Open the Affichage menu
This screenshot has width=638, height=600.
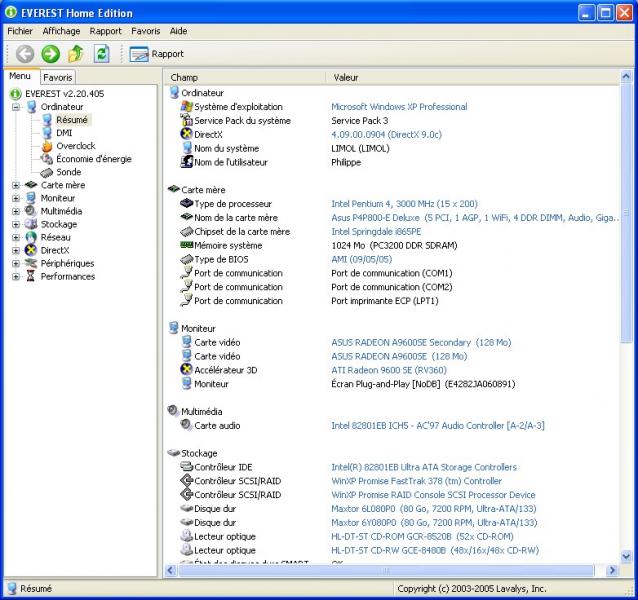[61, 31]
